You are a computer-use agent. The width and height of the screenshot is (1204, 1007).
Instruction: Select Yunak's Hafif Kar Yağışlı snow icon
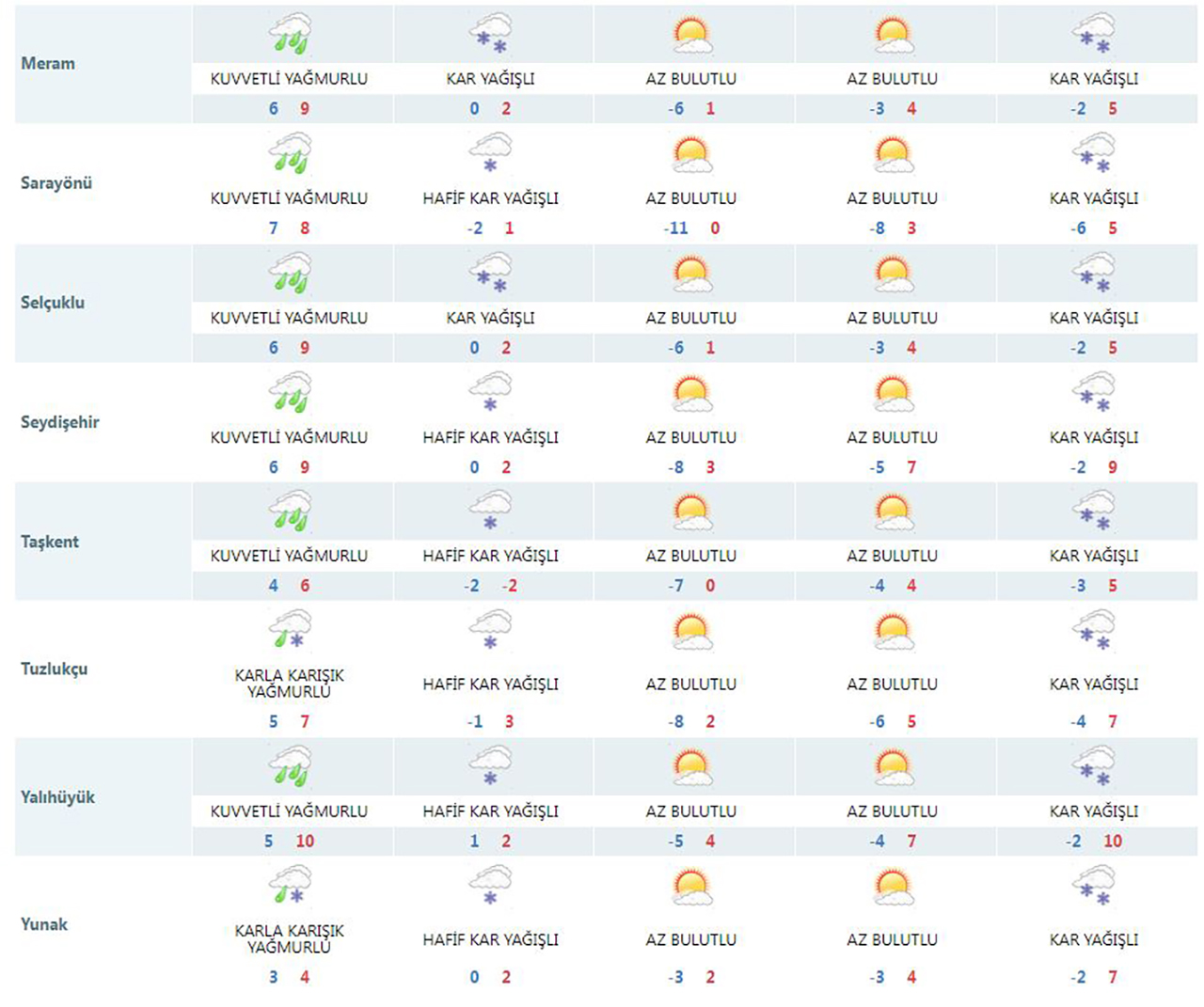click(x=490, y=886)
